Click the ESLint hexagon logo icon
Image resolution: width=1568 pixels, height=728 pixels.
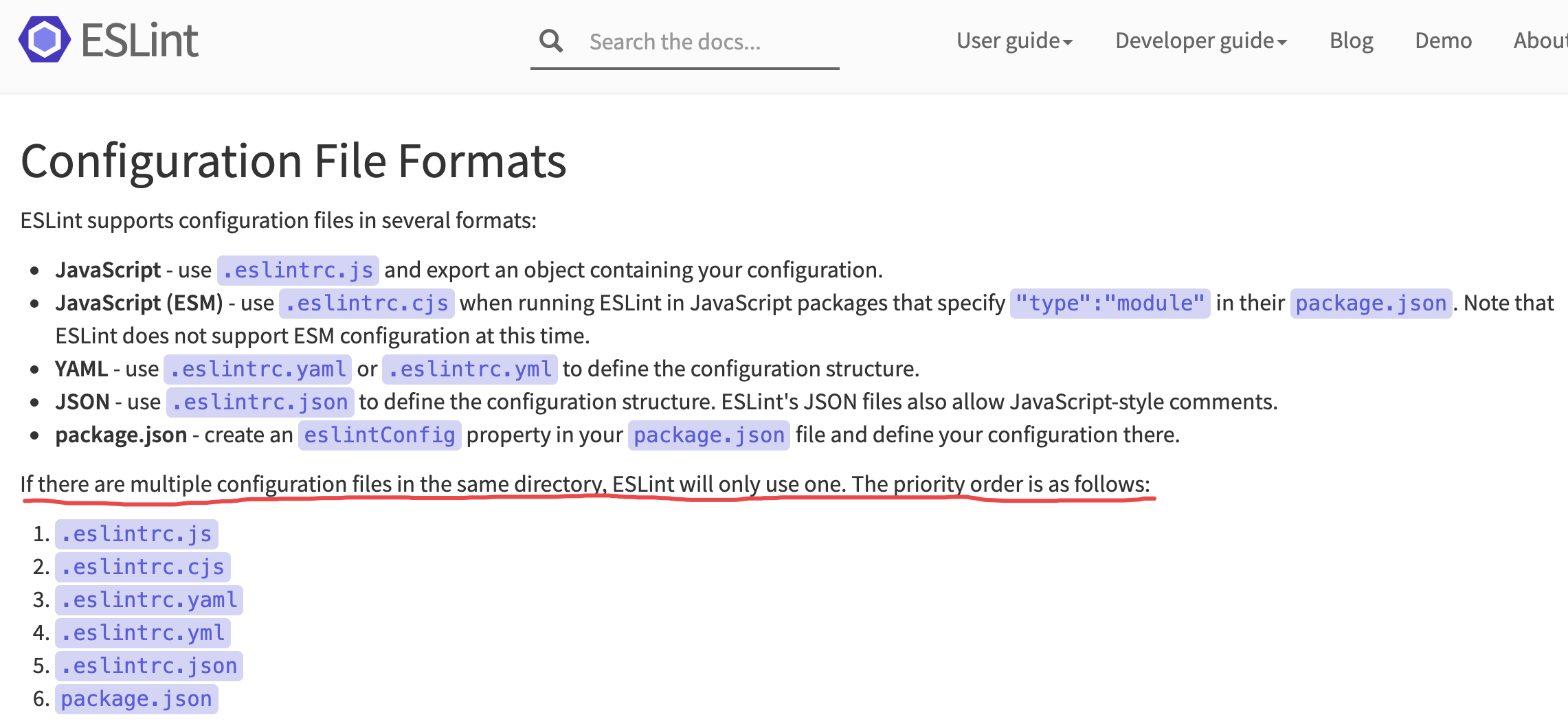[44, 39]
